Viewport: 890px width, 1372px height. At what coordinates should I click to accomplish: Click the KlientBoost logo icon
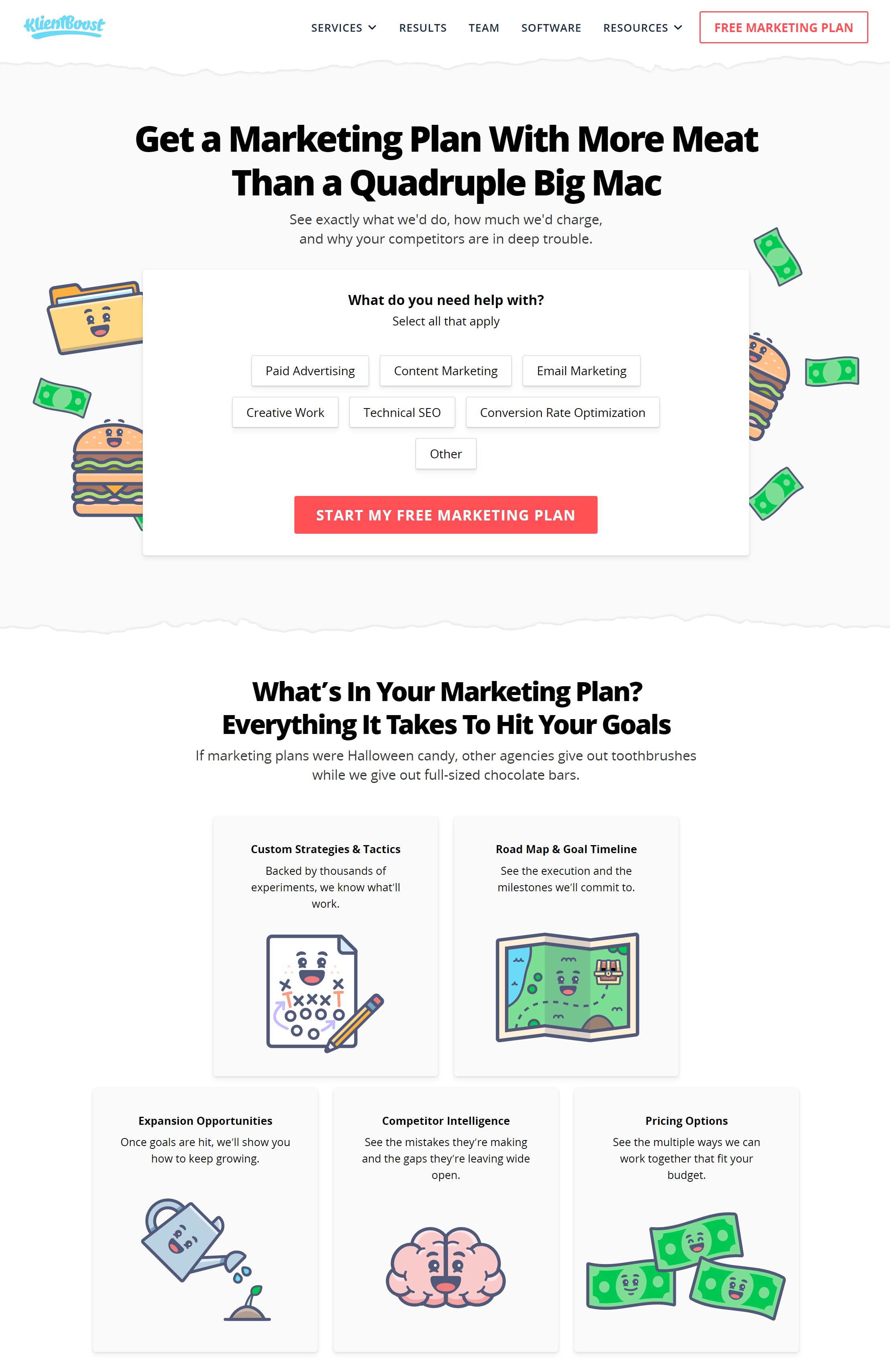tap(64, 27)
